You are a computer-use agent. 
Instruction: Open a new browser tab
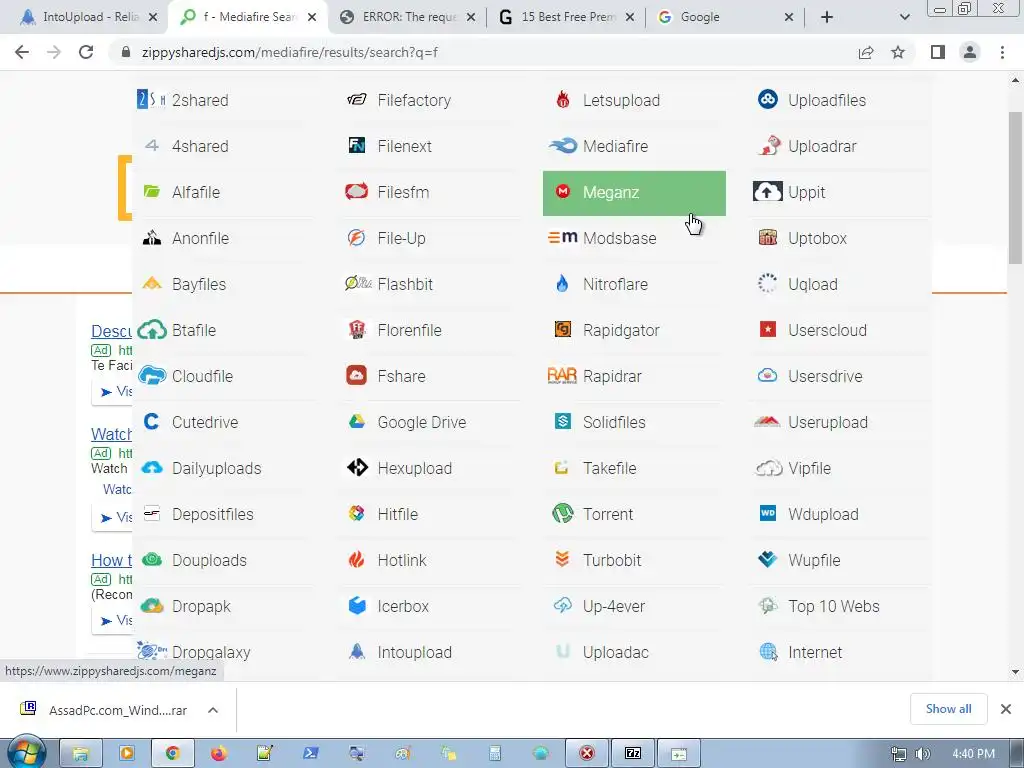click(x=827, y=17)
